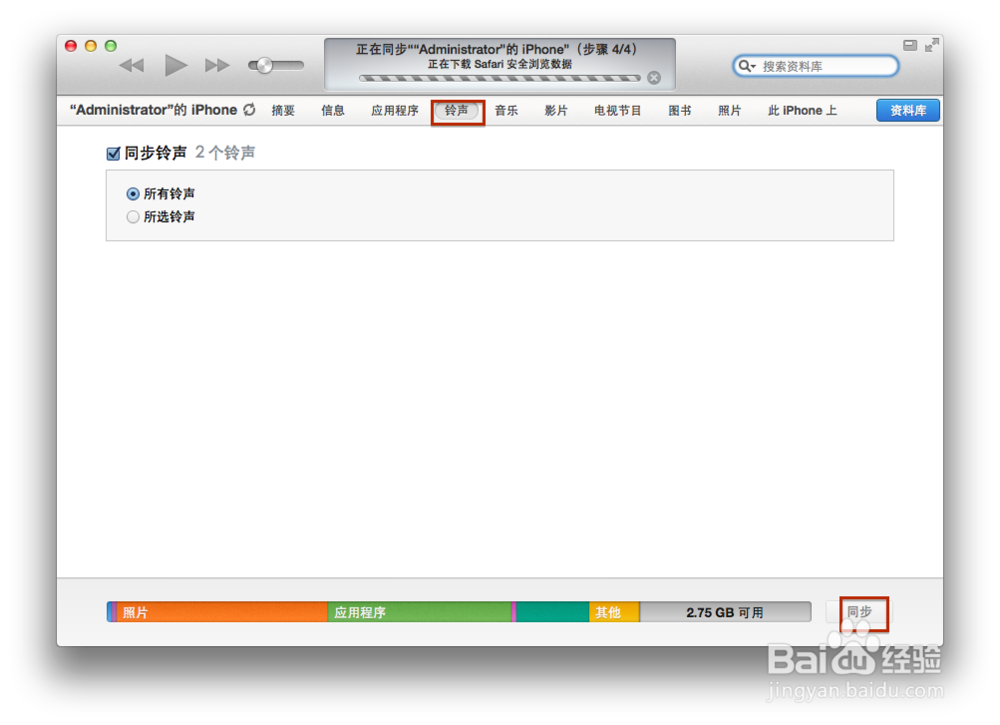Open the 电视节目 tab
Viewport: 1000px width, 725px height.
(x=618, y=110)
